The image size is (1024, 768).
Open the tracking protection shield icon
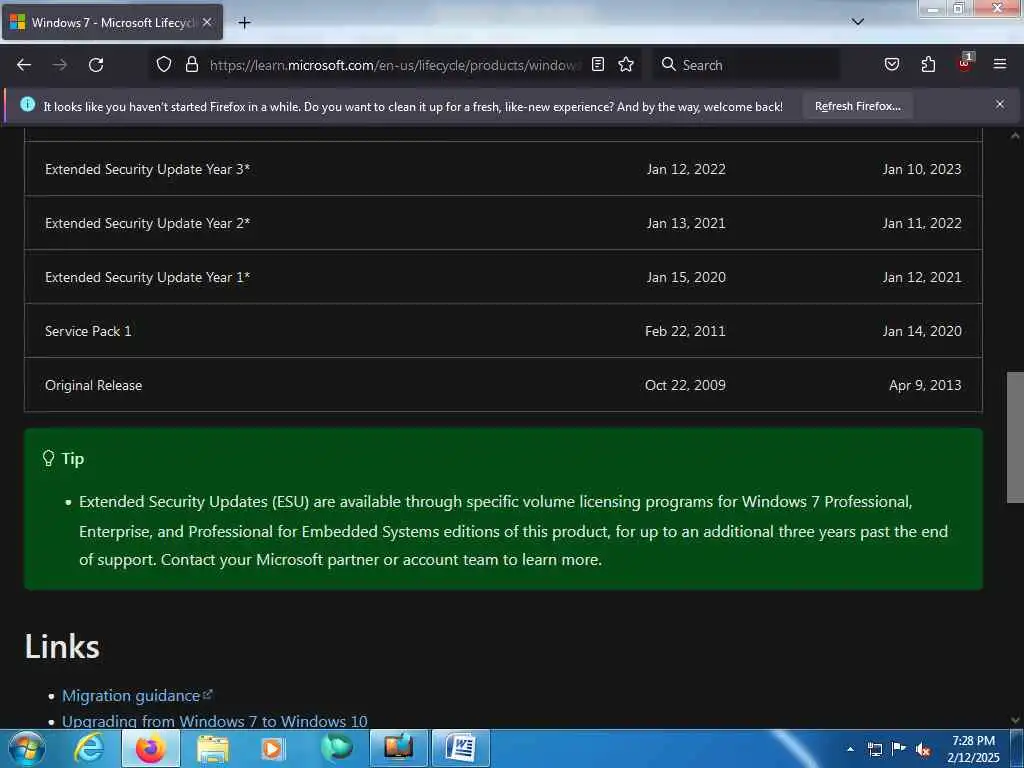point(164,64)
